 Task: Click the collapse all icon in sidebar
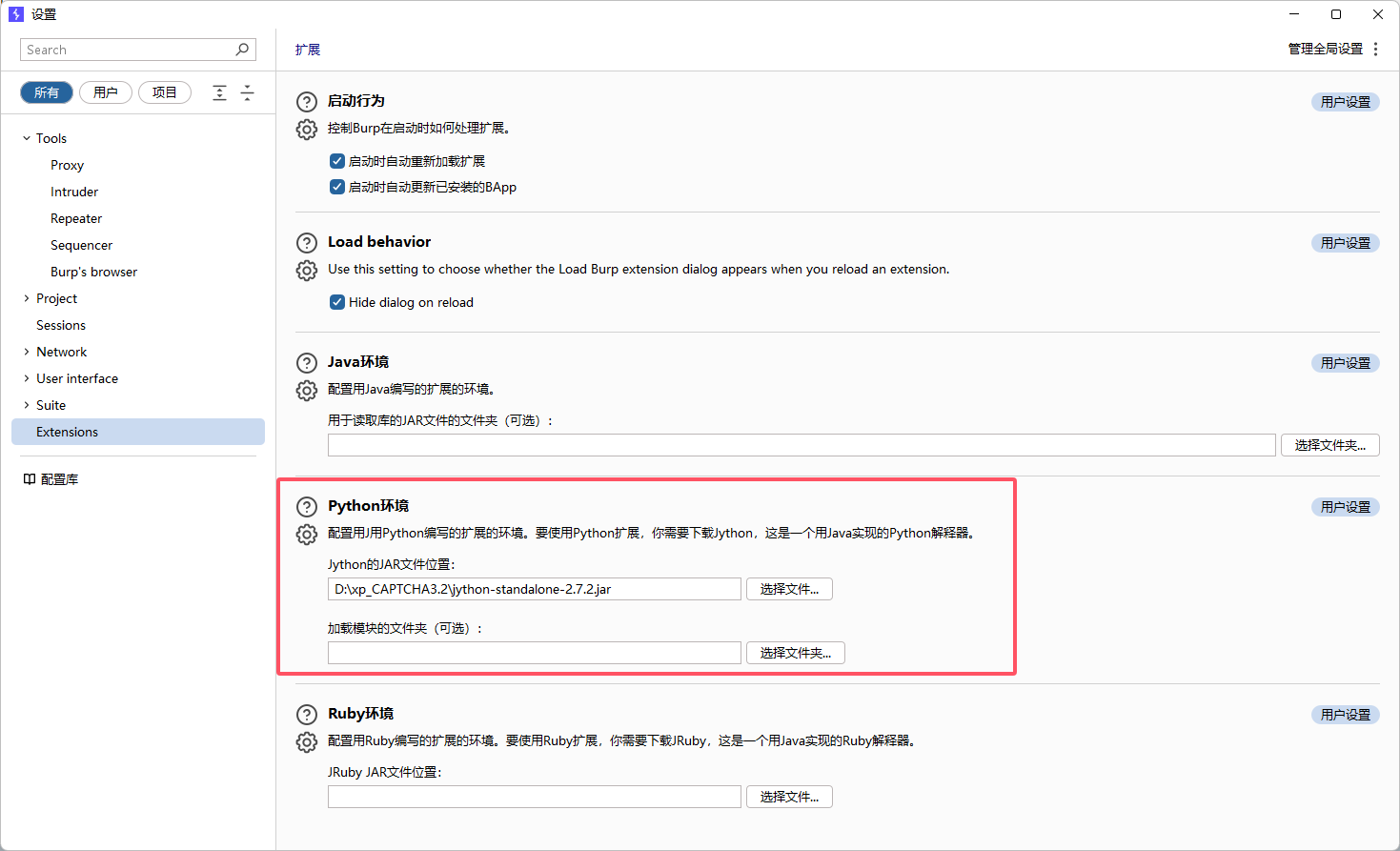click(x=247, y=92)
